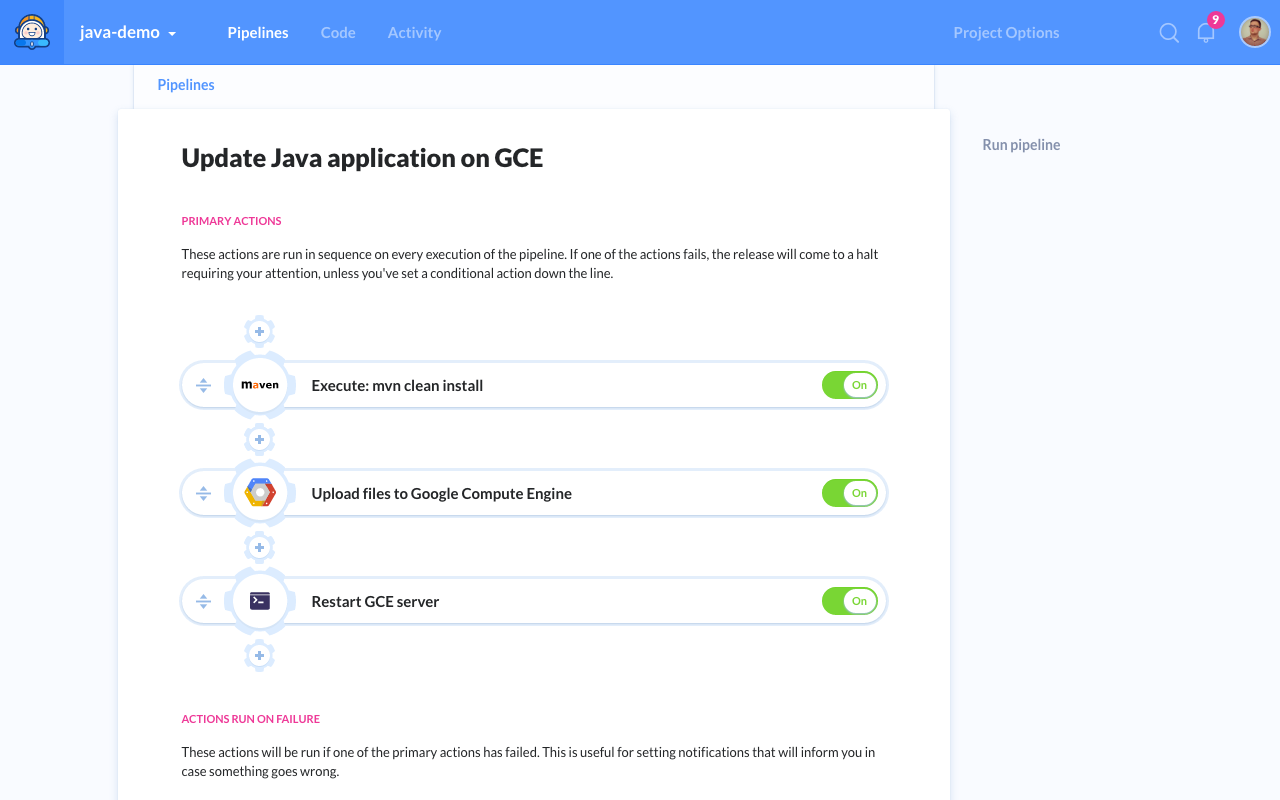The width and height of the screenshot is (1280, 800).
Task: Click the terminal icon for Restart GCE
Action: [x=260, y=601]
